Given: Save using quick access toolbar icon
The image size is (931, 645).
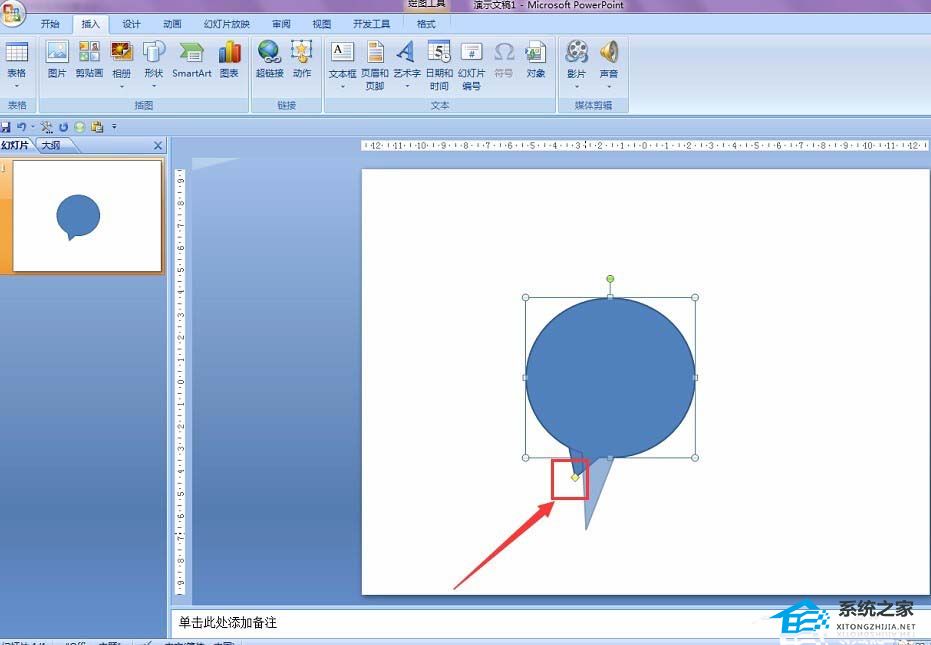Looking at the screenshot, I should click(5, 127).
